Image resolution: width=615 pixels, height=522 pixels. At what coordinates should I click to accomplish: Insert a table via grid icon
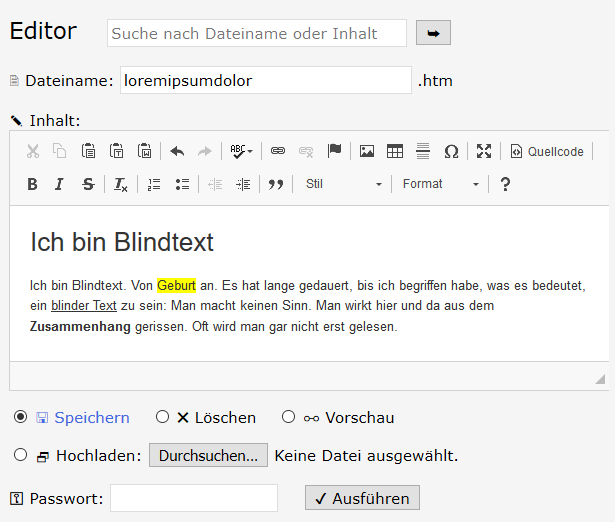[x=395, y=151]
